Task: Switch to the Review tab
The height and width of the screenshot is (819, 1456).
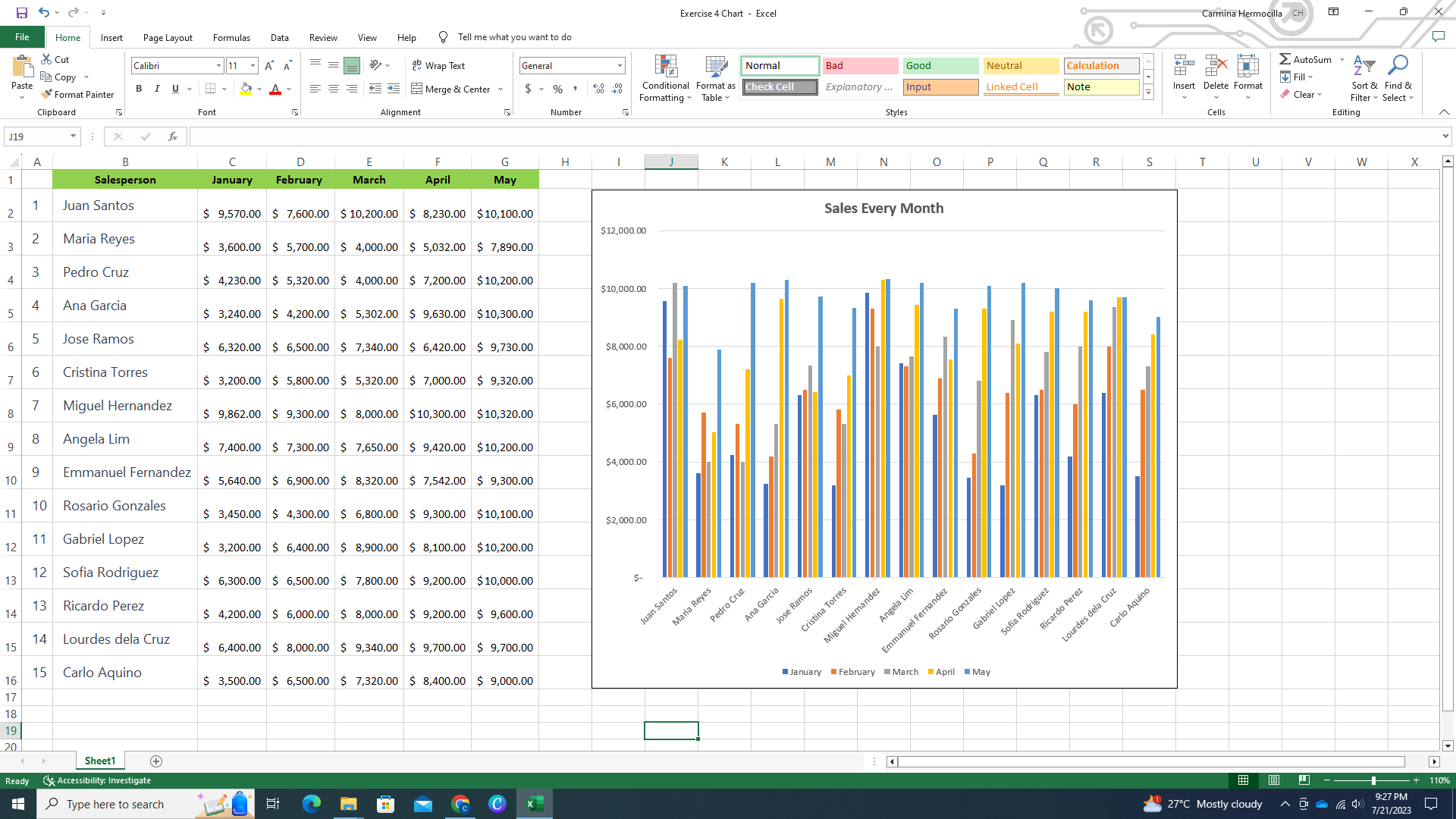Action: [x=323, y=37]
